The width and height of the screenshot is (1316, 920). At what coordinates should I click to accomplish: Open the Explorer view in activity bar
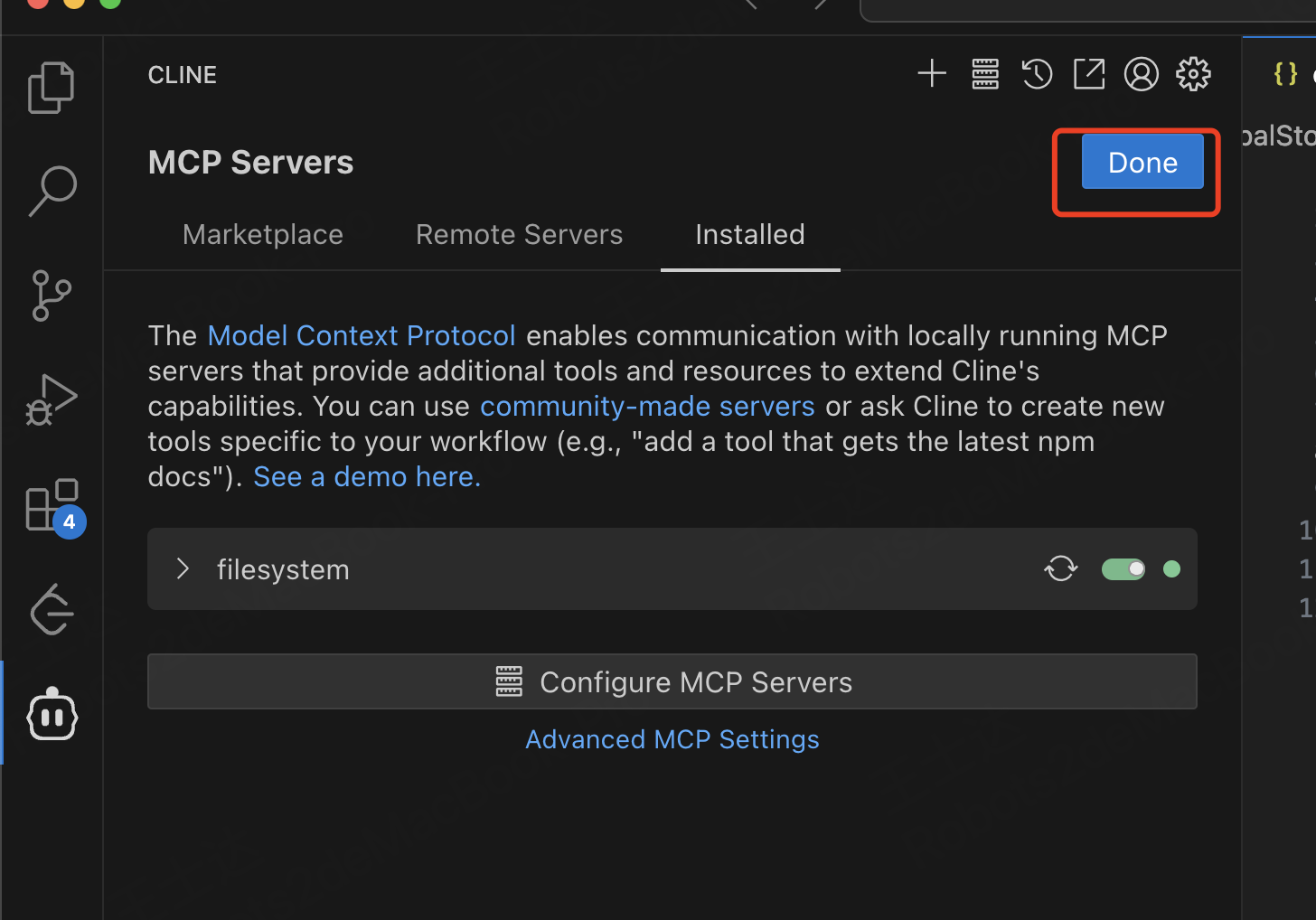point(52,88)
